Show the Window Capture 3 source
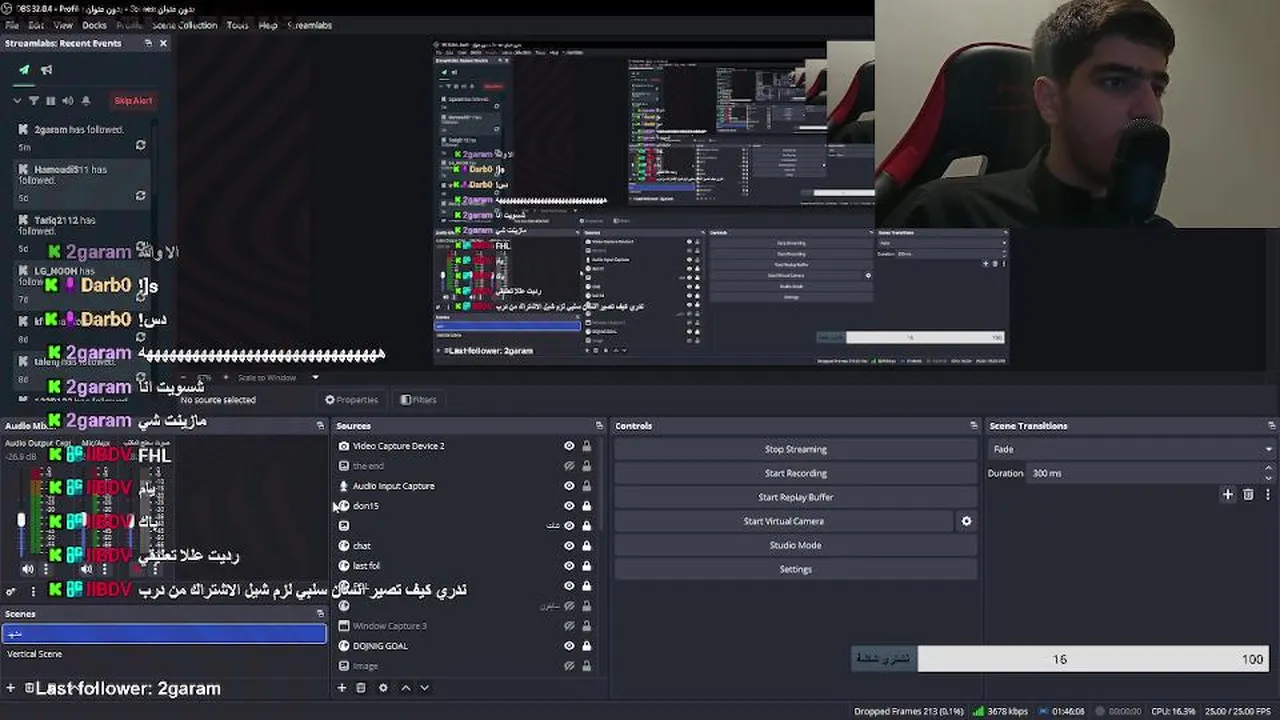The image size is (1280, 720). click(x=569, y=626)
